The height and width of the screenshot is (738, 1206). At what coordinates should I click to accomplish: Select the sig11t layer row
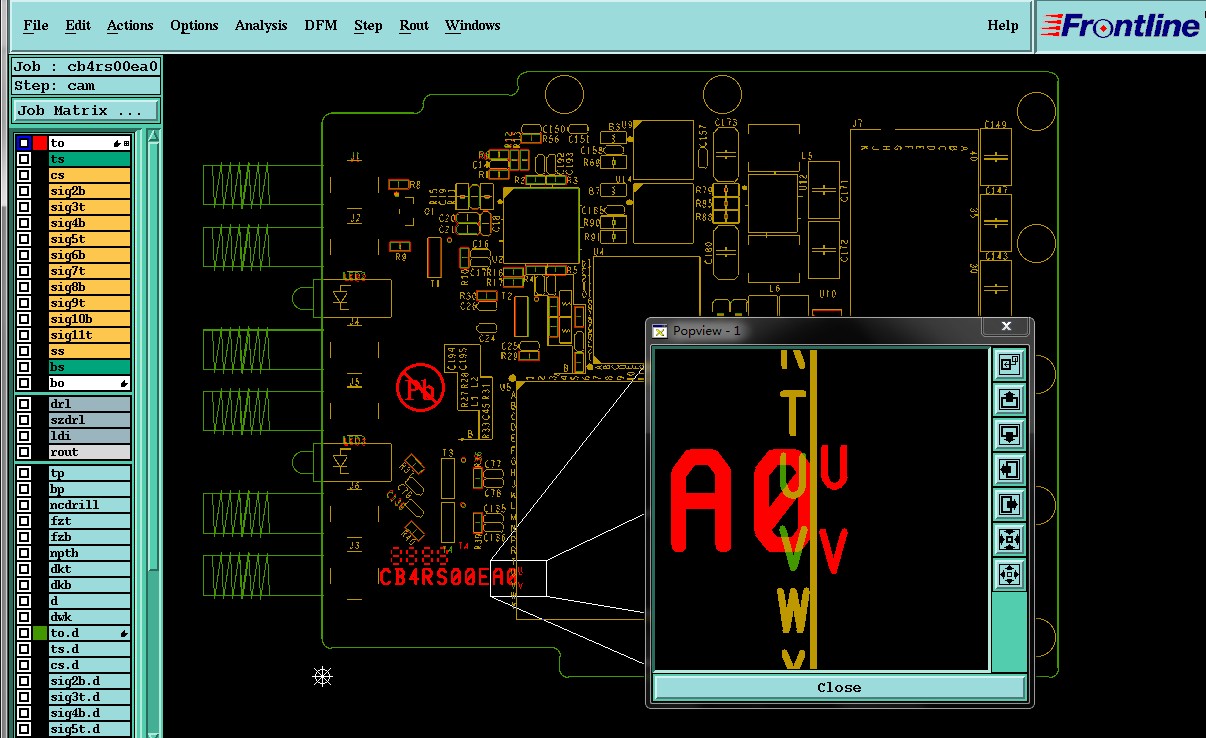[x=90, y=335]
